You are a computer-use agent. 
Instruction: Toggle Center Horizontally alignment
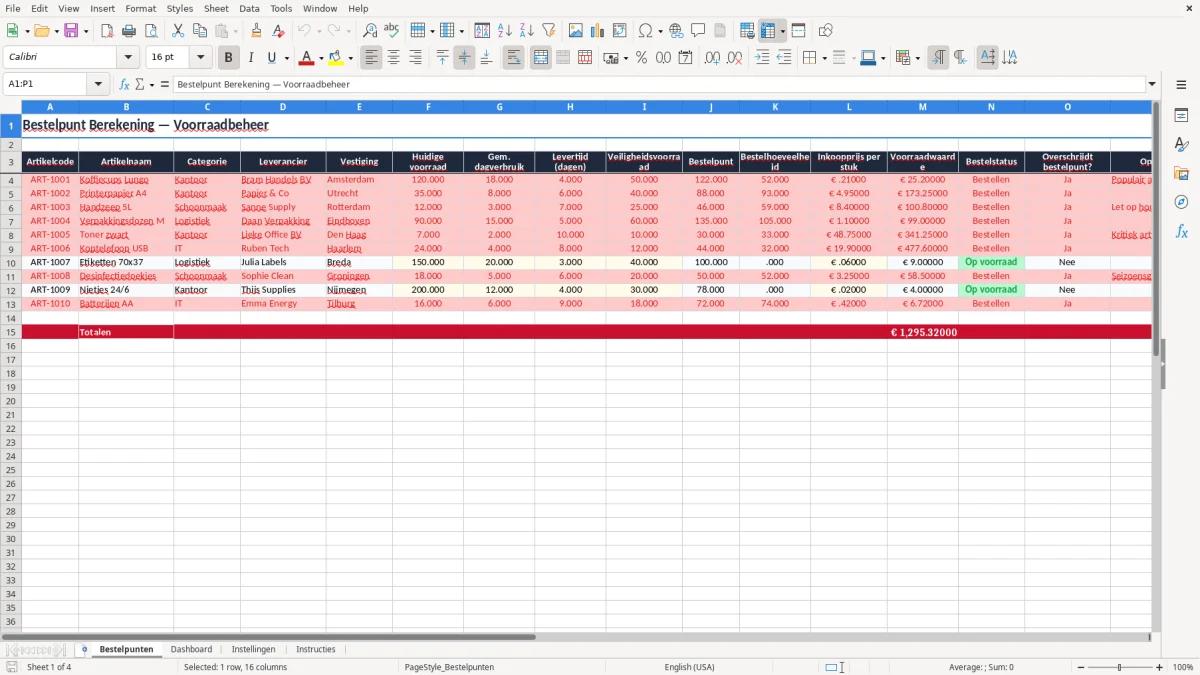click(394, 58)
